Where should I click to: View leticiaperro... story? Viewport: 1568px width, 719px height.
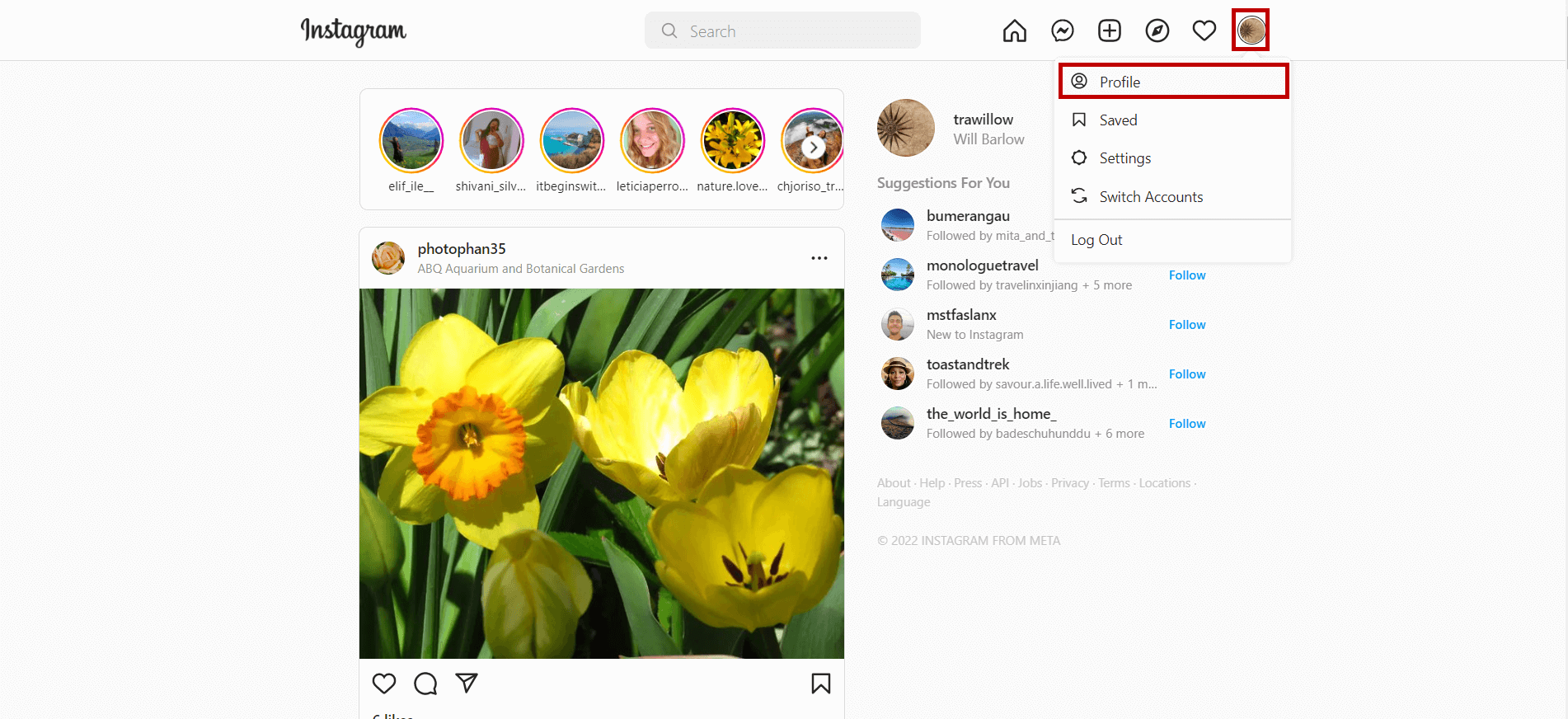(652, 140)
